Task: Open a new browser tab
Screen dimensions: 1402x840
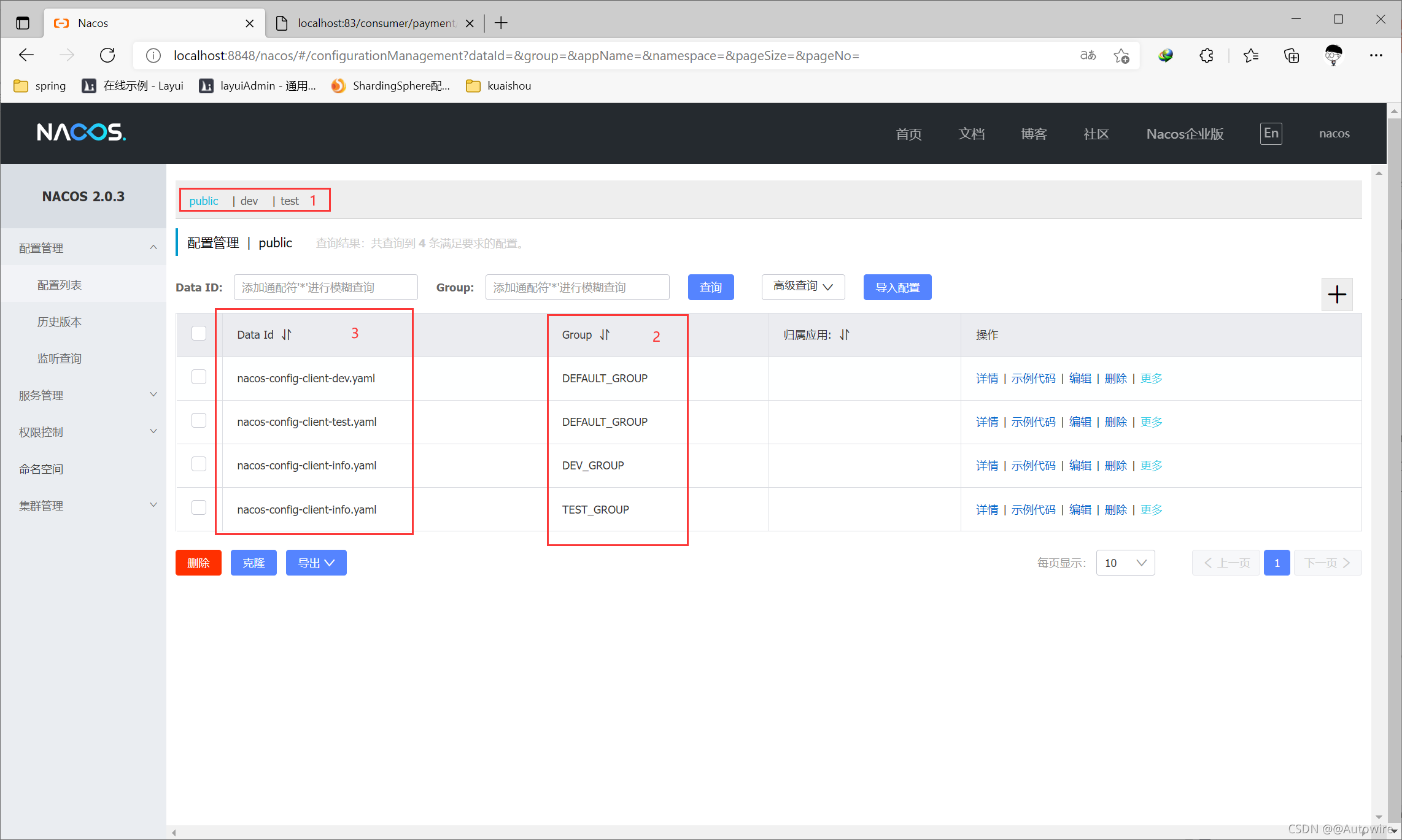Action: [501, 23]
